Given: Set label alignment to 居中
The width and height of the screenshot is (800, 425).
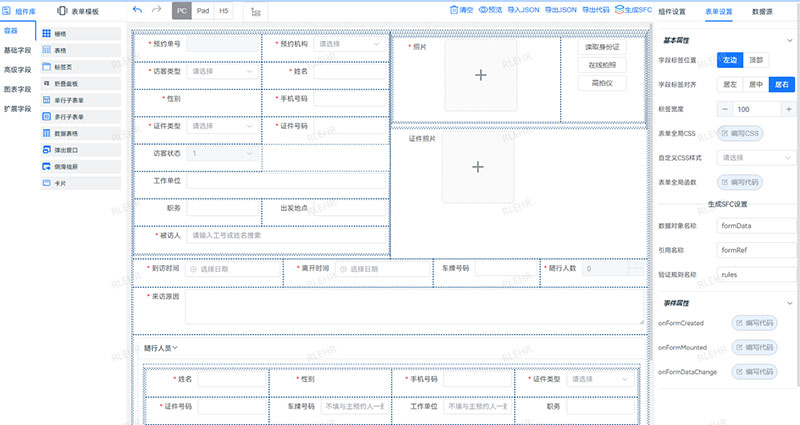Looking at the screenshot, I should coord(756,84).
